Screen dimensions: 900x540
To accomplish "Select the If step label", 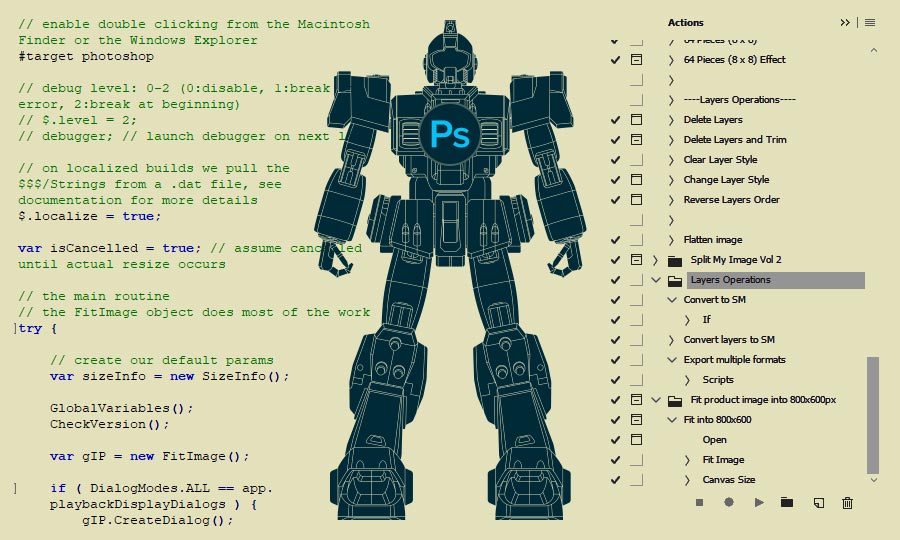I will coord(707,319).
